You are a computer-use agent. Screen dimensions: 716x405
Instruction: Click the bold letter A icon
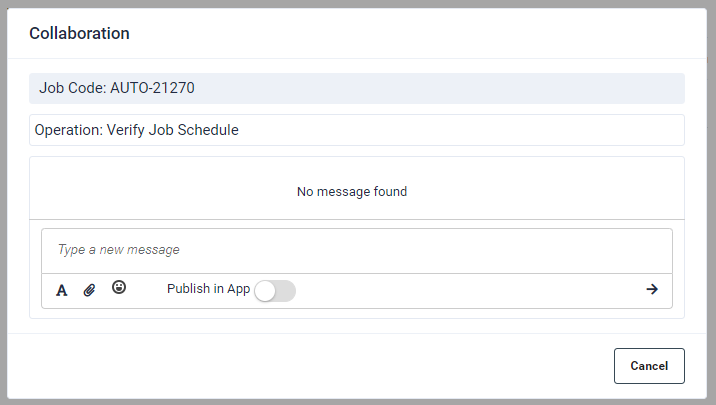point(61,290)
